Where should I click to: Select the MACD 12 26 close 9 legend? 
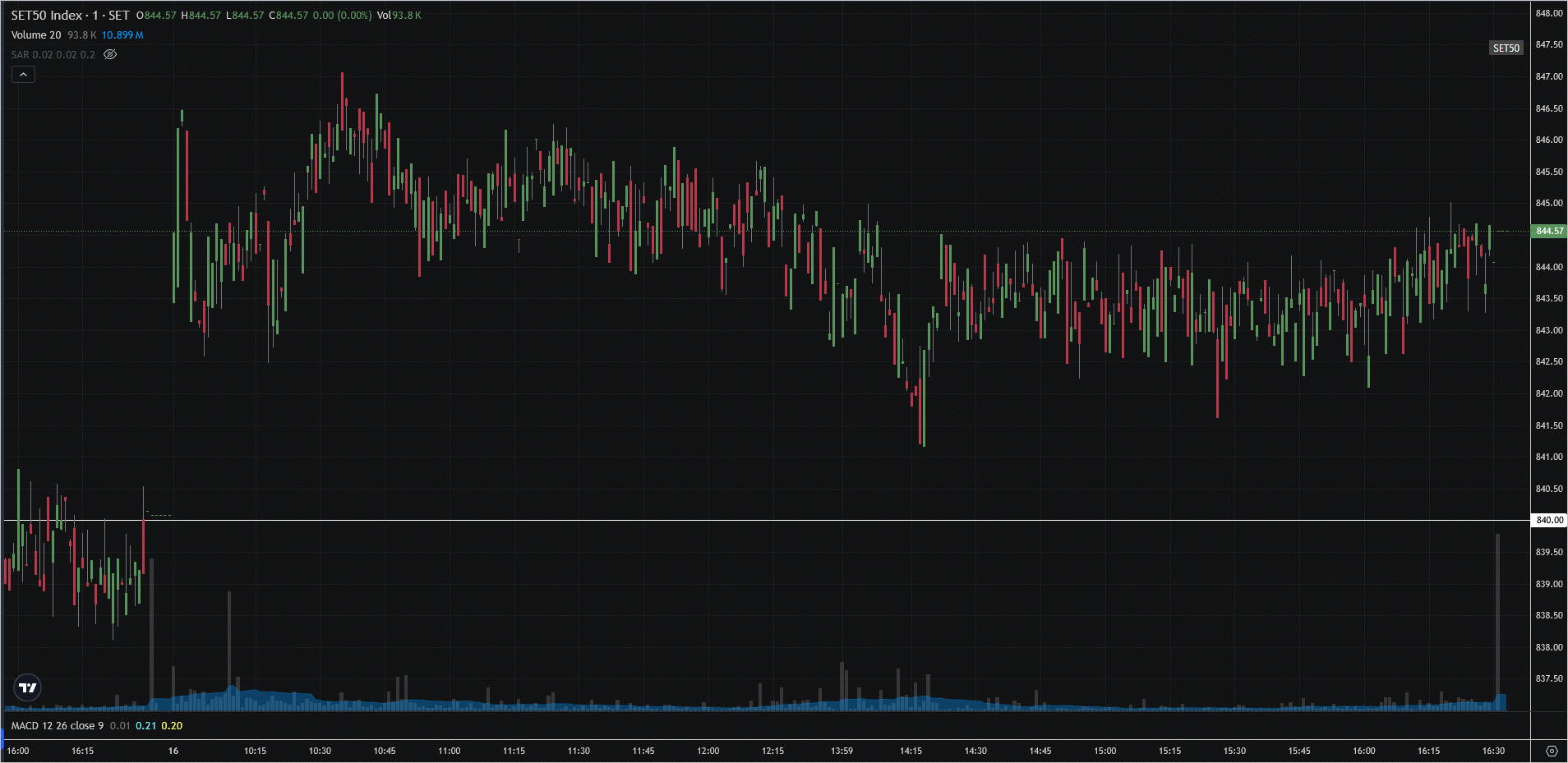(x=58, y=726)
